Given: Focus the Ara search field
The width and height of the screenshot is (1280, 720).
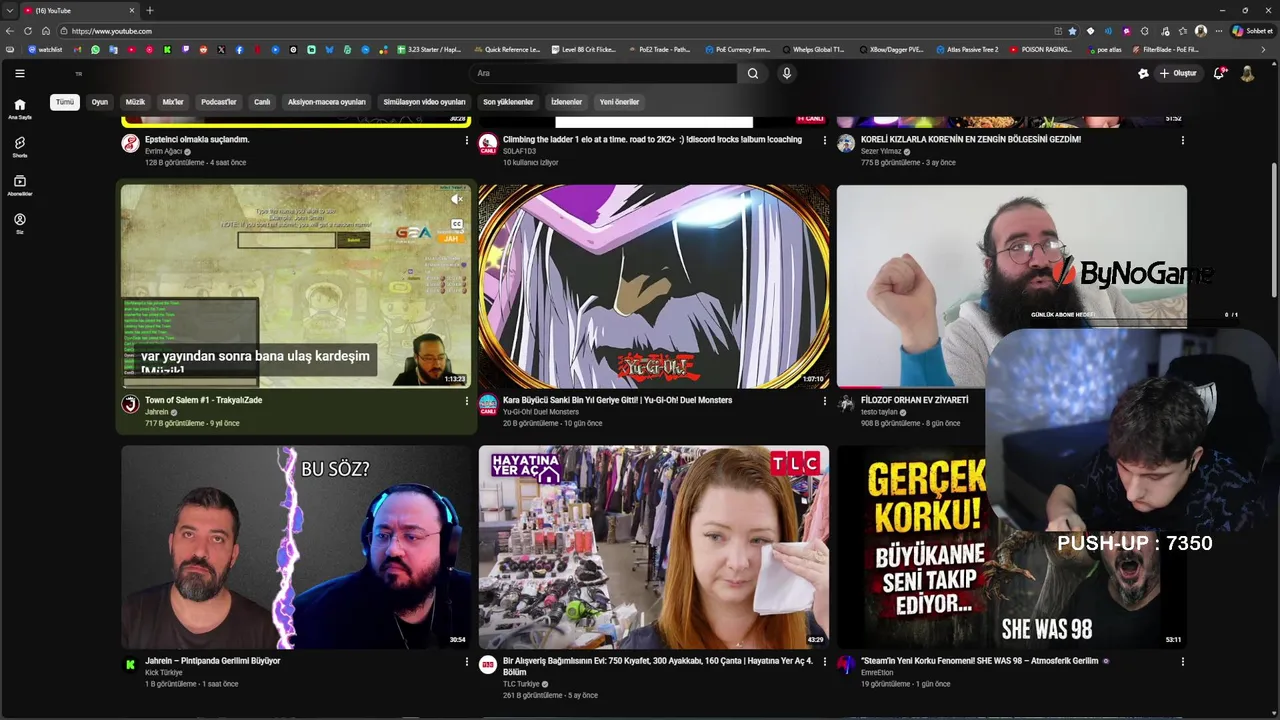Looking at the screenshot, I should point(603,73).
